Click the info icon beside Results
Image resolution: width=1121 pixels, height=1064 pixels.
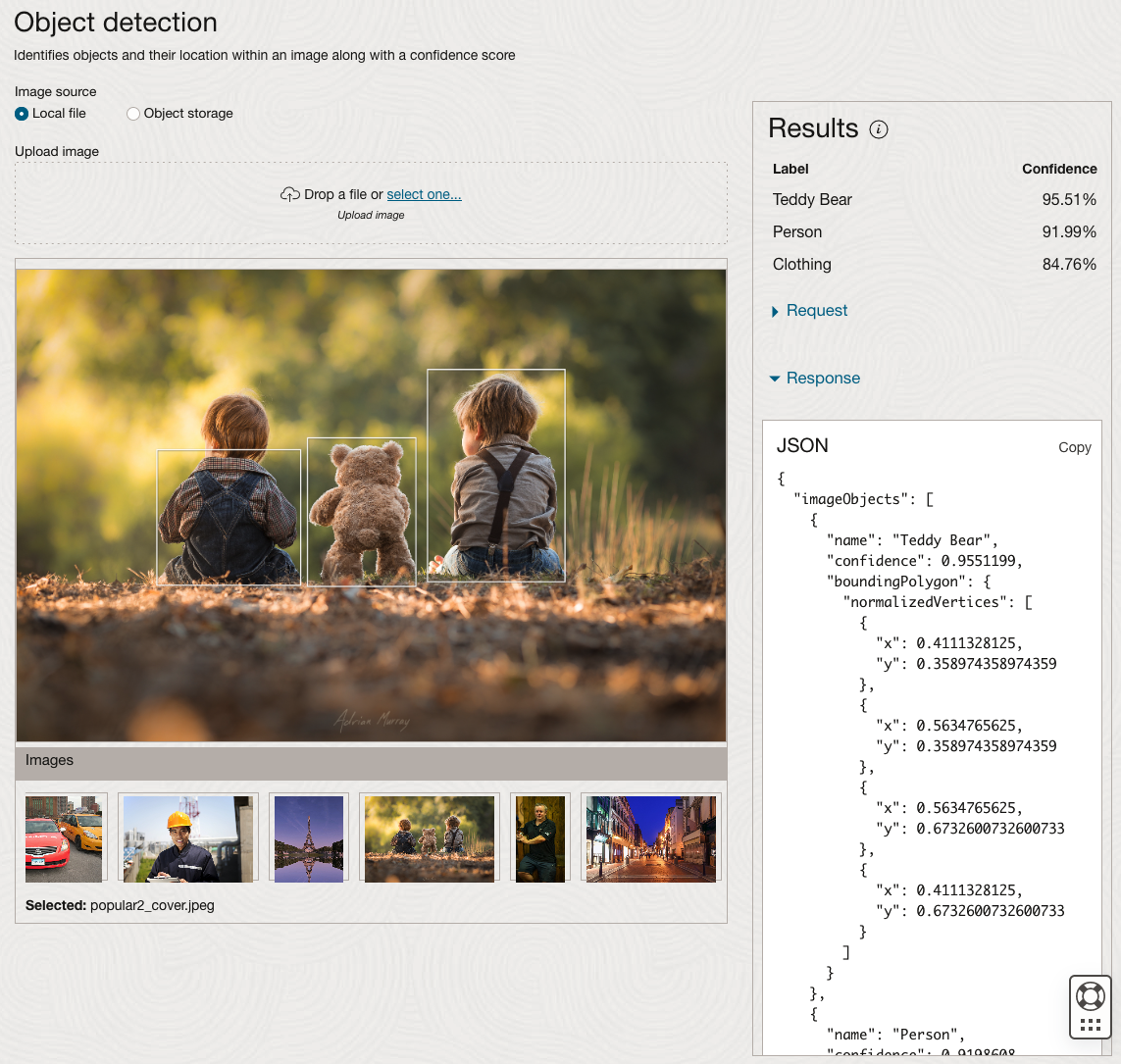point(879,129)
